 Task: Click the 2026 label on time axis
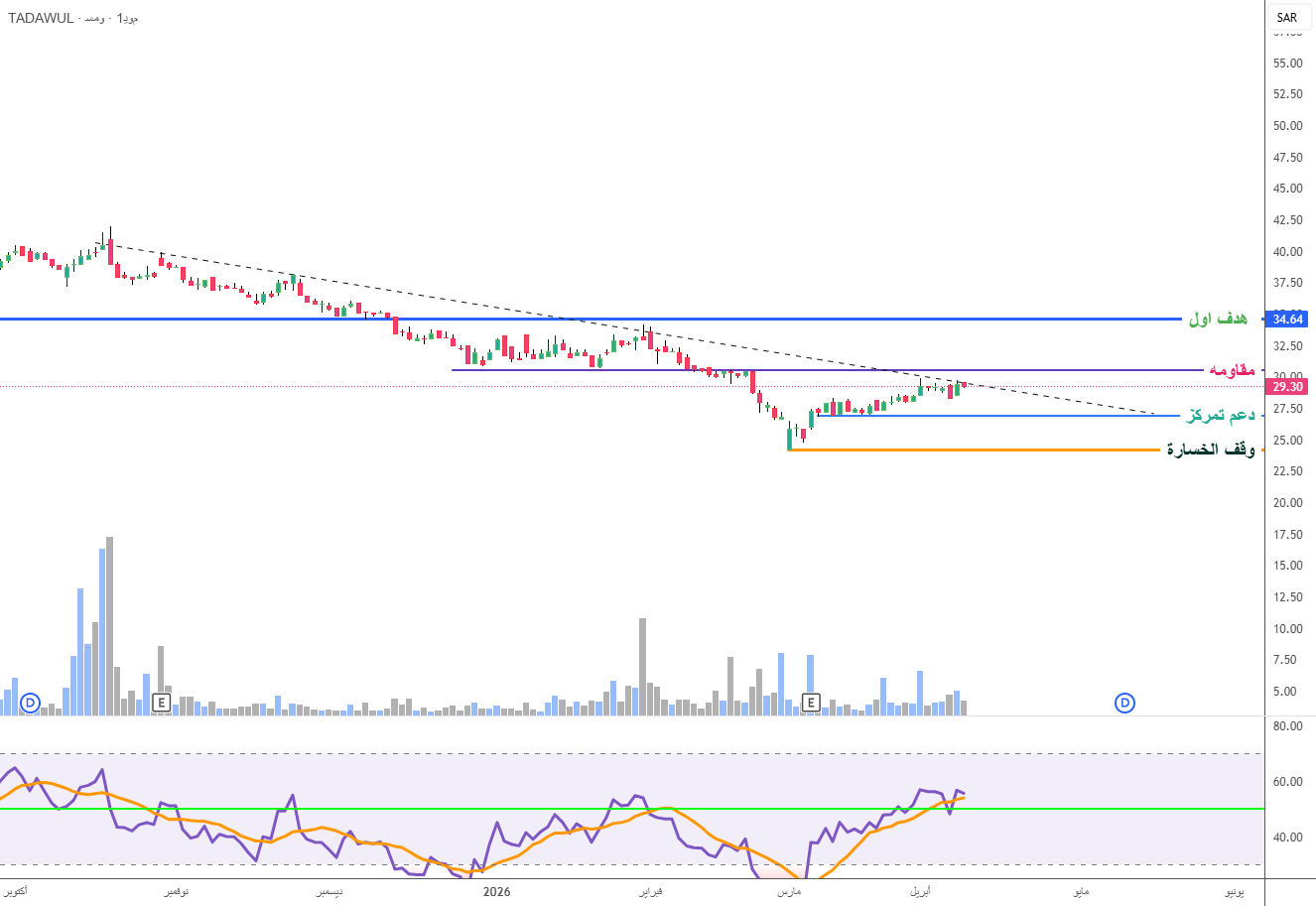[x=496, y=892]
